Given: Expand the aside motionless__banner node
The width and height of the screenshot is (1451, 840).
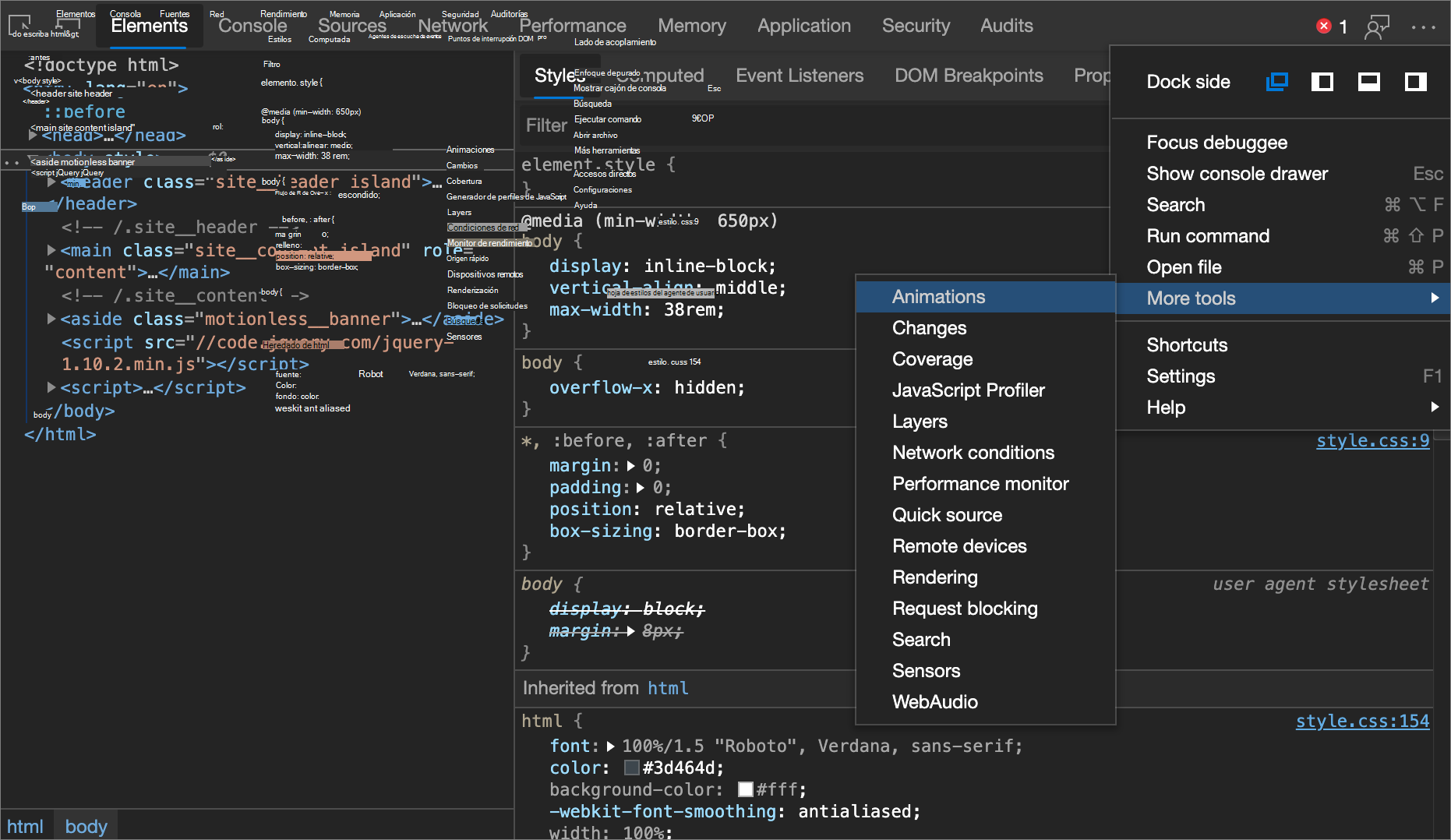Looking at the screenshot, I should pyautogui.click(x=51, y=319).
